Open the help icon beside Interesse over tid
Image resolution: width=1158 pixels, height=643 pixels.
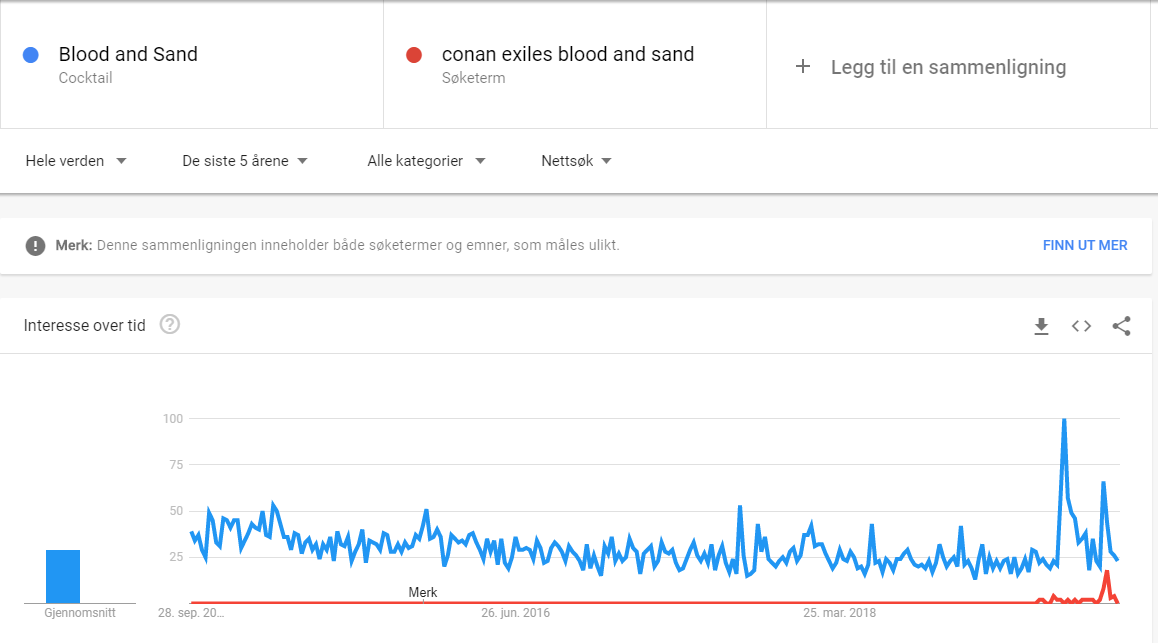tap(170, 325)
